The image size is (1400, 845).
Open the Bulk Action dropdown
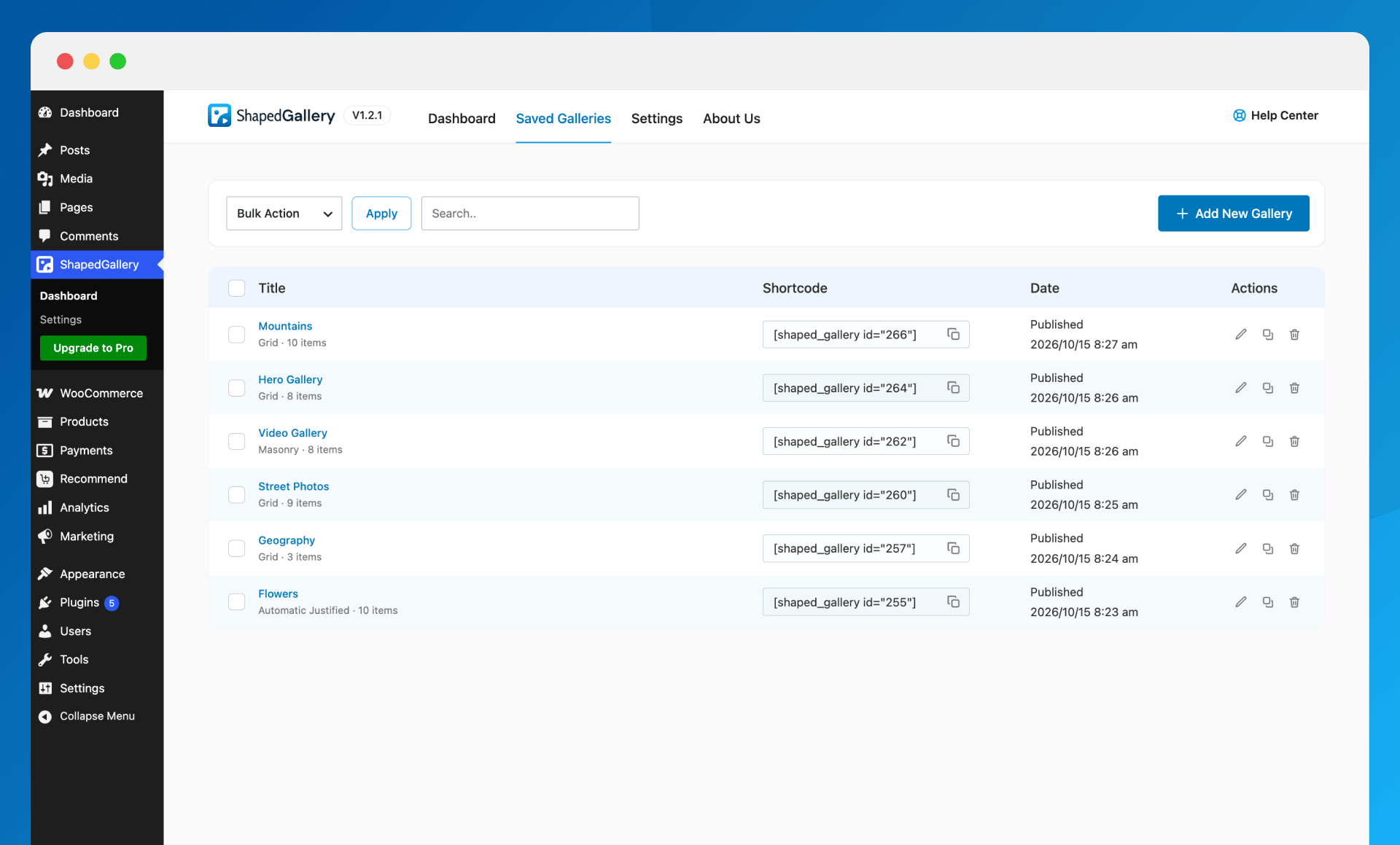point(284,213)
